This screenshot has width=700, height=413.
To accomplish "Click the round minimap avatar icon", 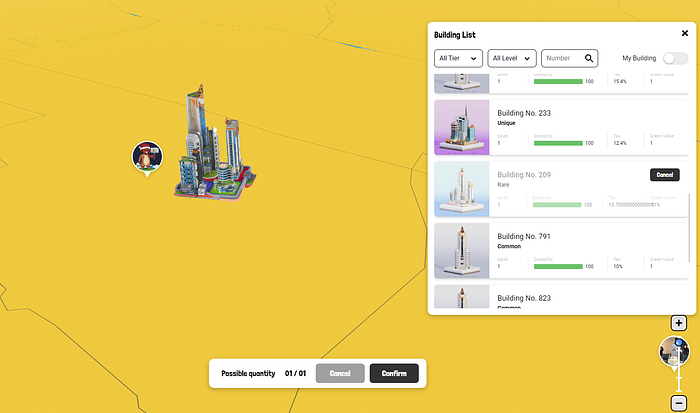I will (673, 352).
